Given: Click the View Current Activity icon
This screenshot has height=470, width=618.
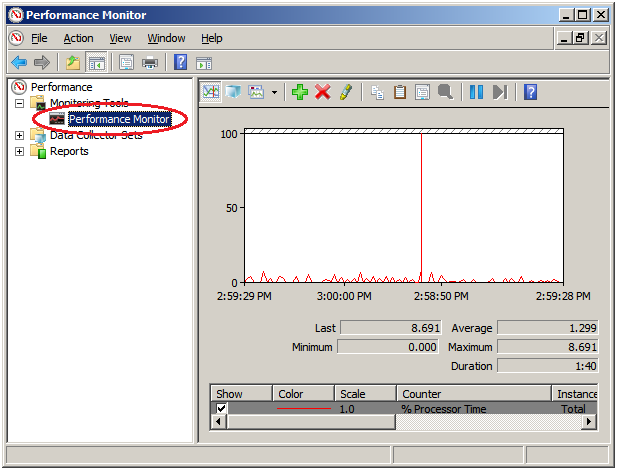Looking at the screenshot, I should click(211, 92).
